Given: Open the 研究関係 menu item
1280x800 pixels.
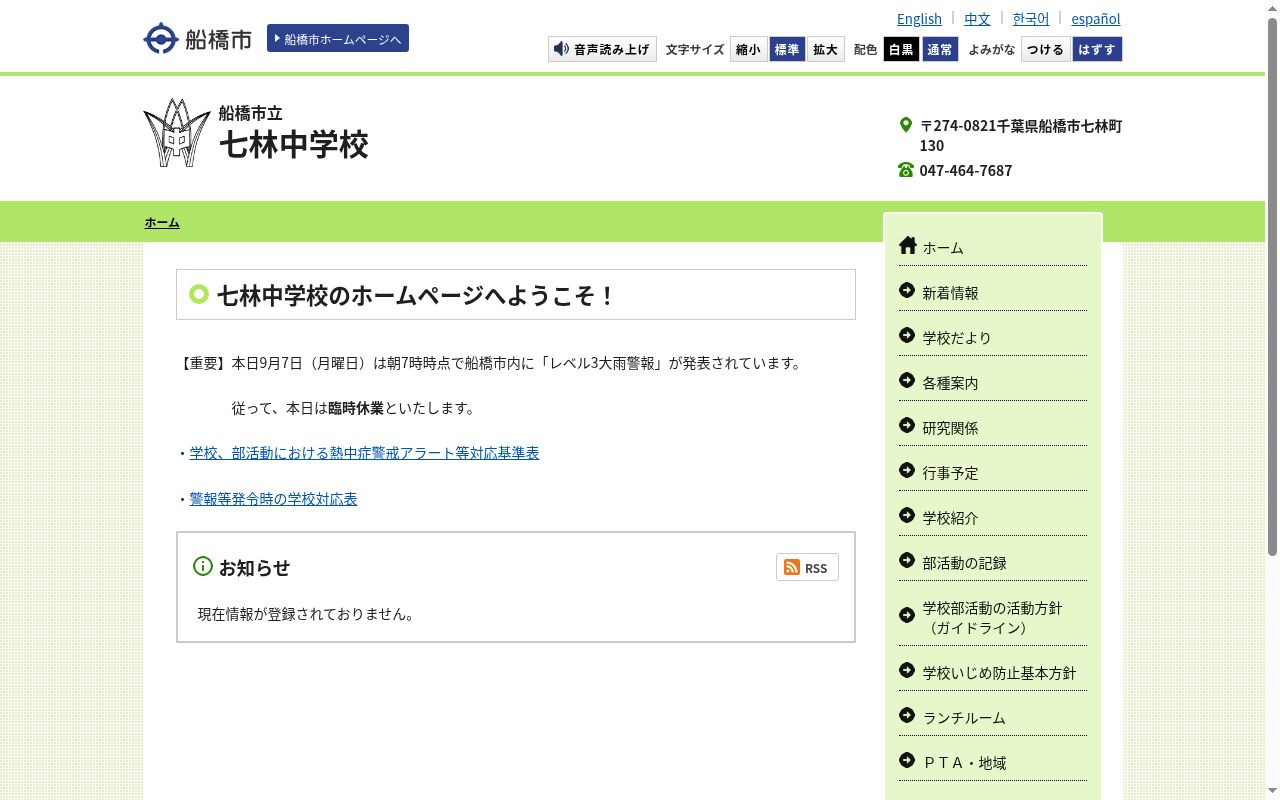Looking at the screenshot, I should click(x=950, y=428).
